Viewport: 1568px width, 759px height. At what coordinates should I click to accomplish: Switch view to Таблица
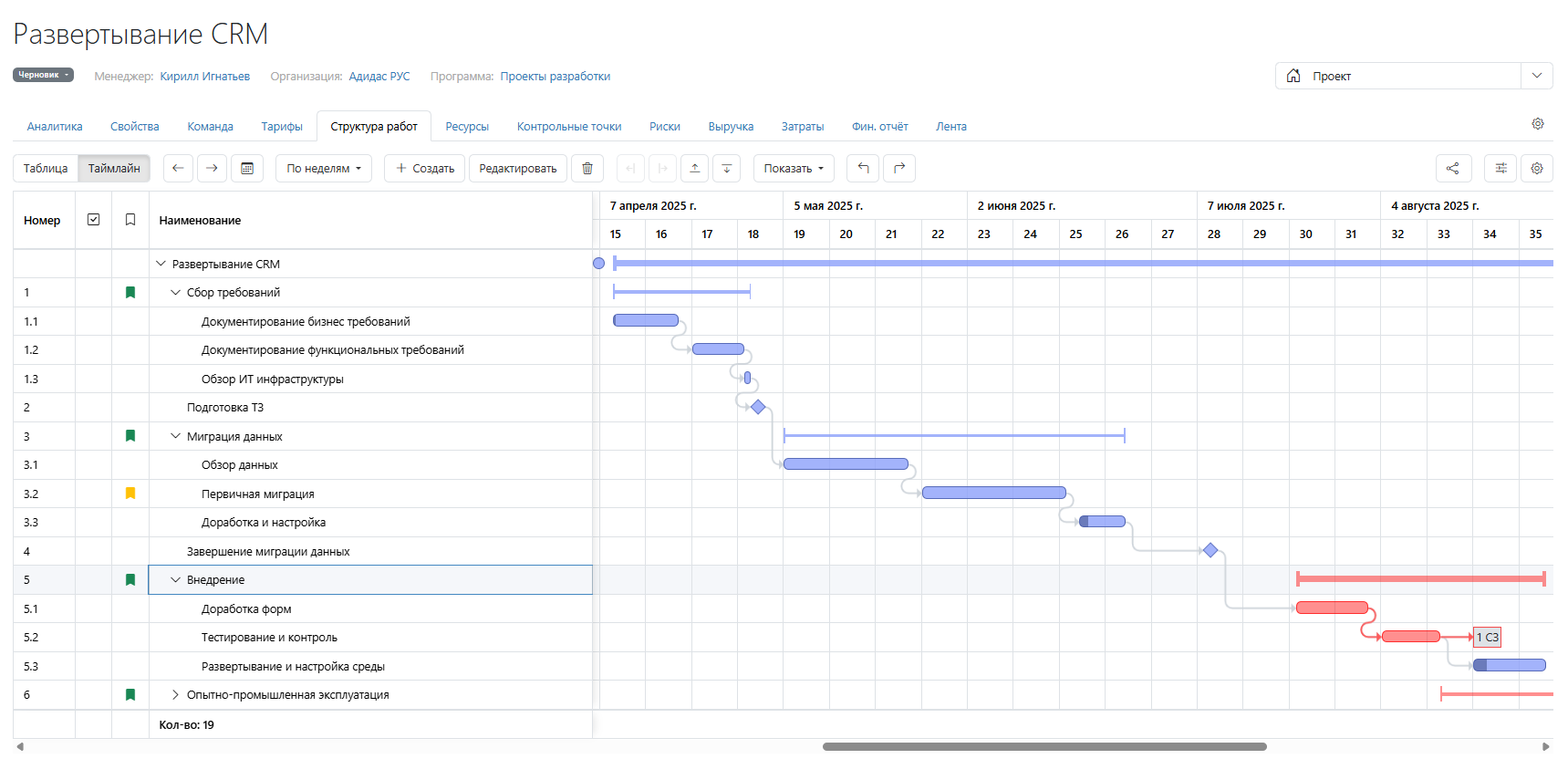point(46,169)
